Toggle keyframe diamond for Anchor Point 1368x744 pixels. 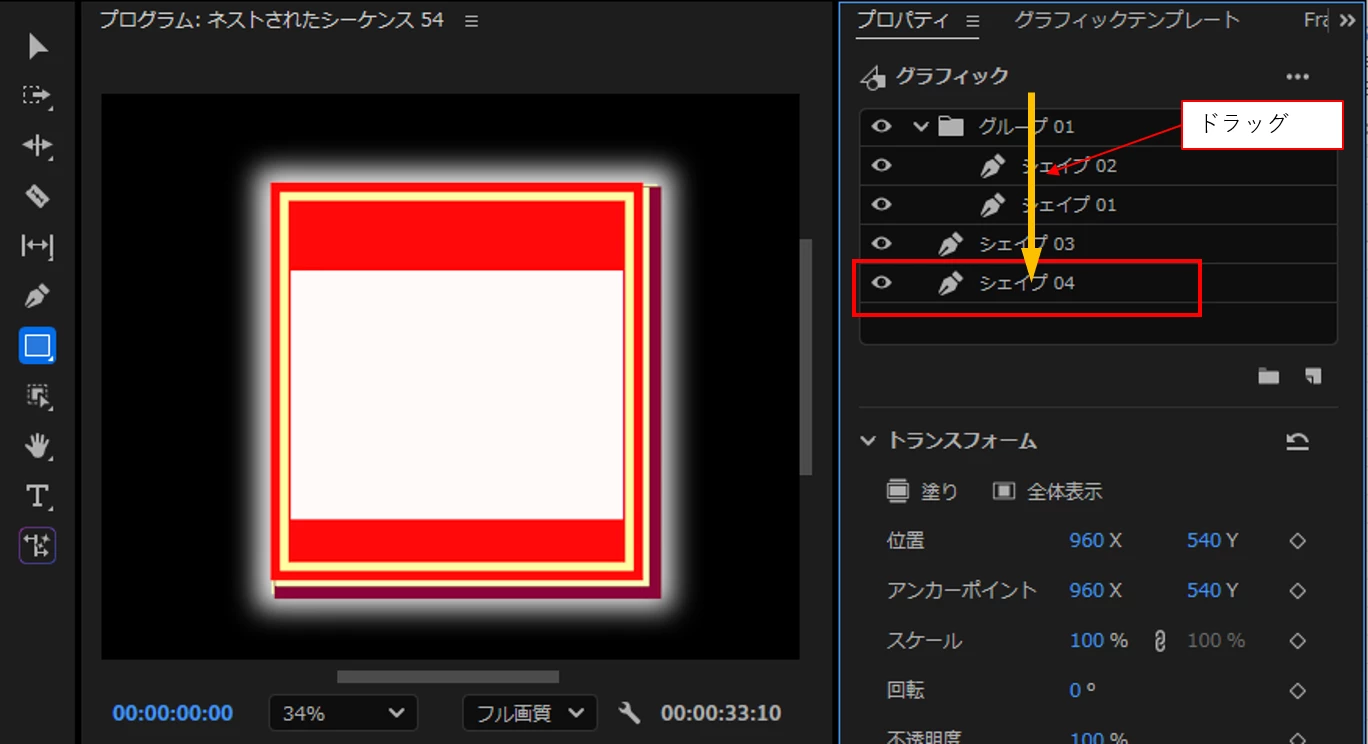[1297, 591]
